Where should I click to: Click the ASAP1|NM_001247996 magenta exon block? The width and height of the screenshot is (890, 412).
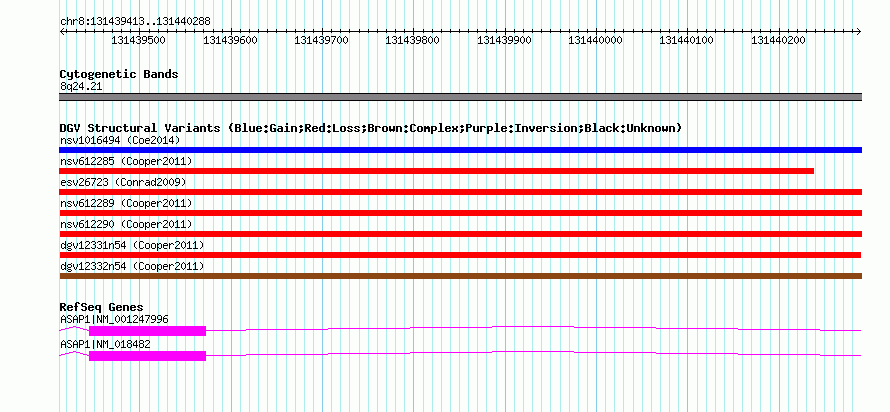point(147,331)
